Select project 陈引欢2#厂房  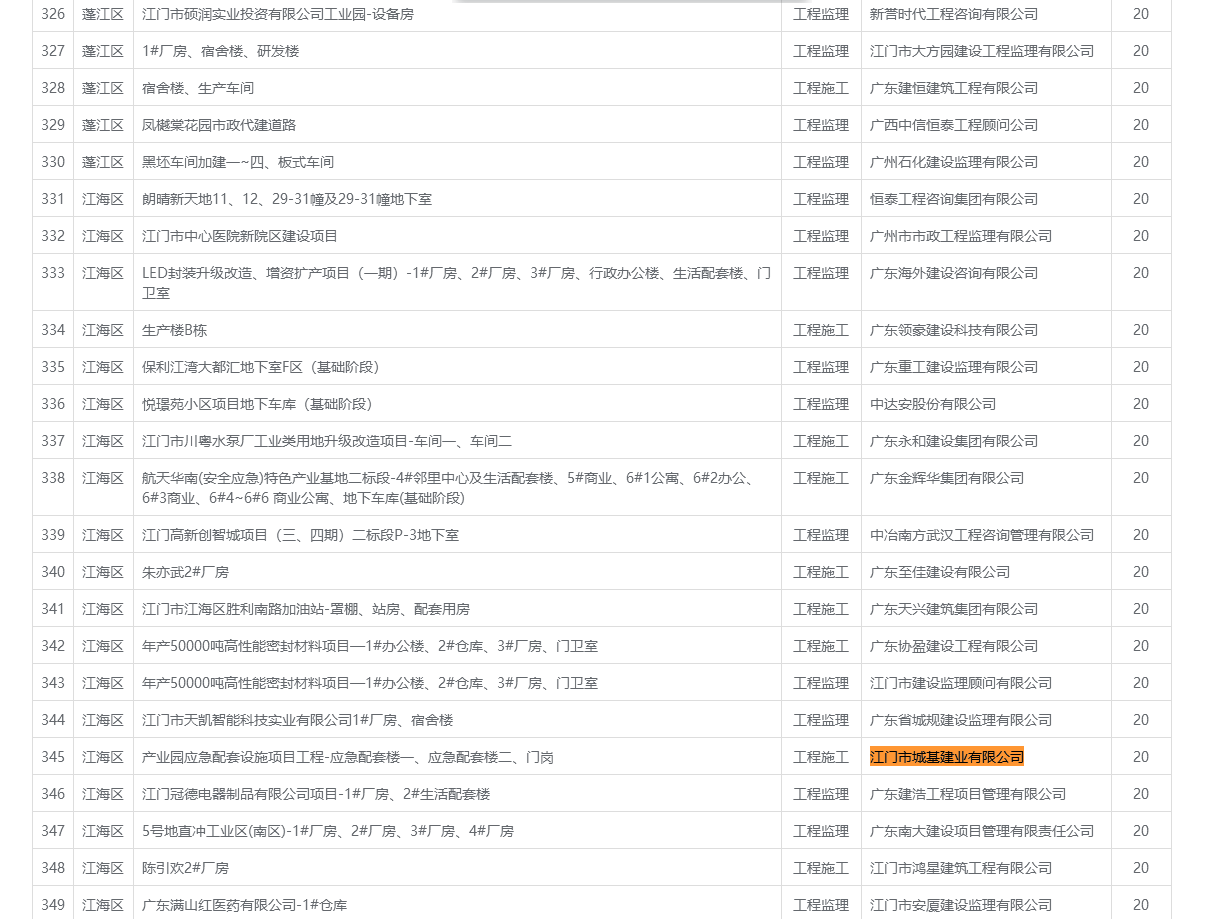point(186,868)
